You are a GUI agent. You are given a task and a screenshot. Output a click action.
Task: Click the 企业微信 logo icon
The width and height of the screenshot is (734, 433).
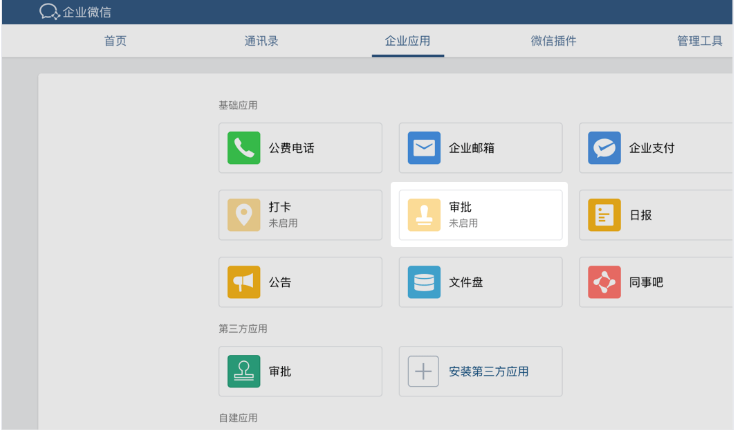point(49,12)
